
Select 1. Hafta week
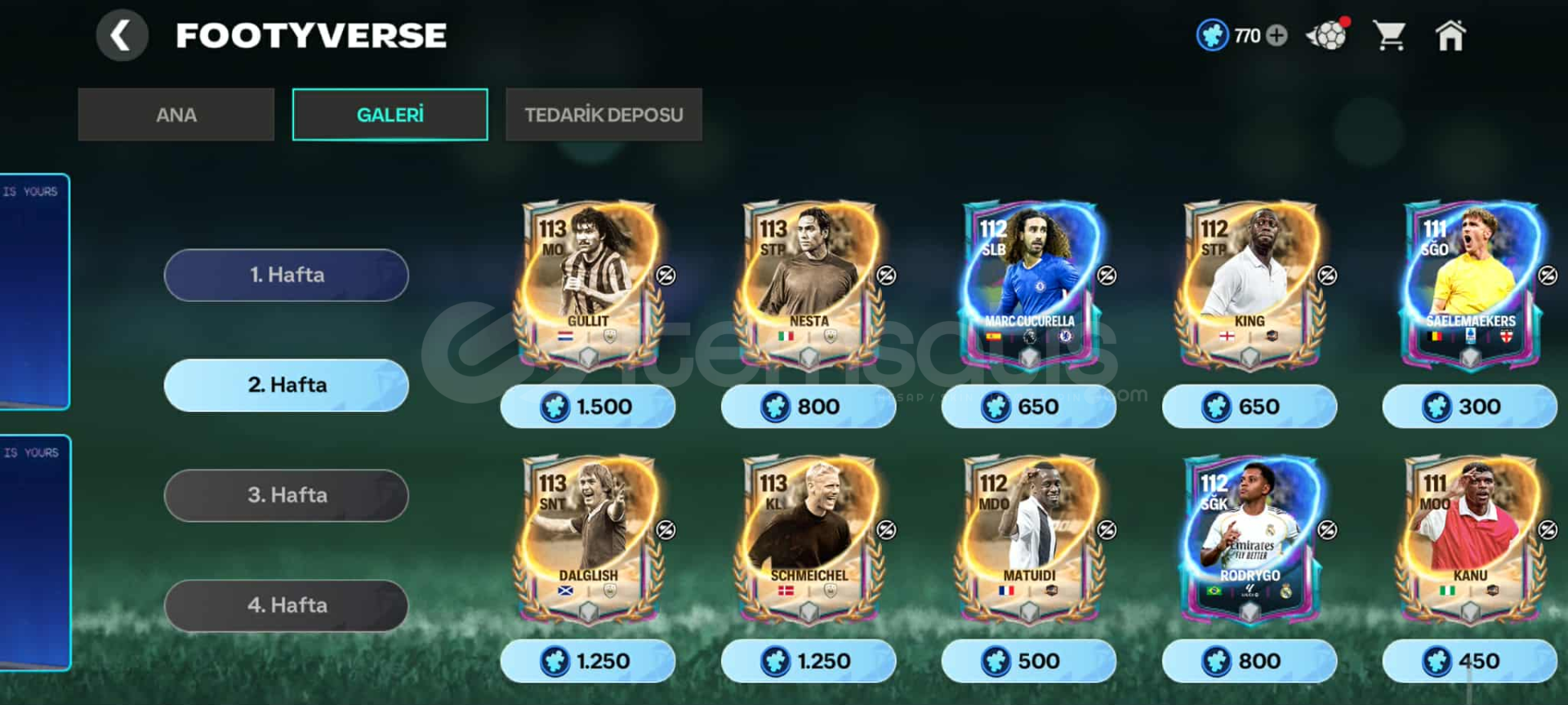click(x=287, y=274)
